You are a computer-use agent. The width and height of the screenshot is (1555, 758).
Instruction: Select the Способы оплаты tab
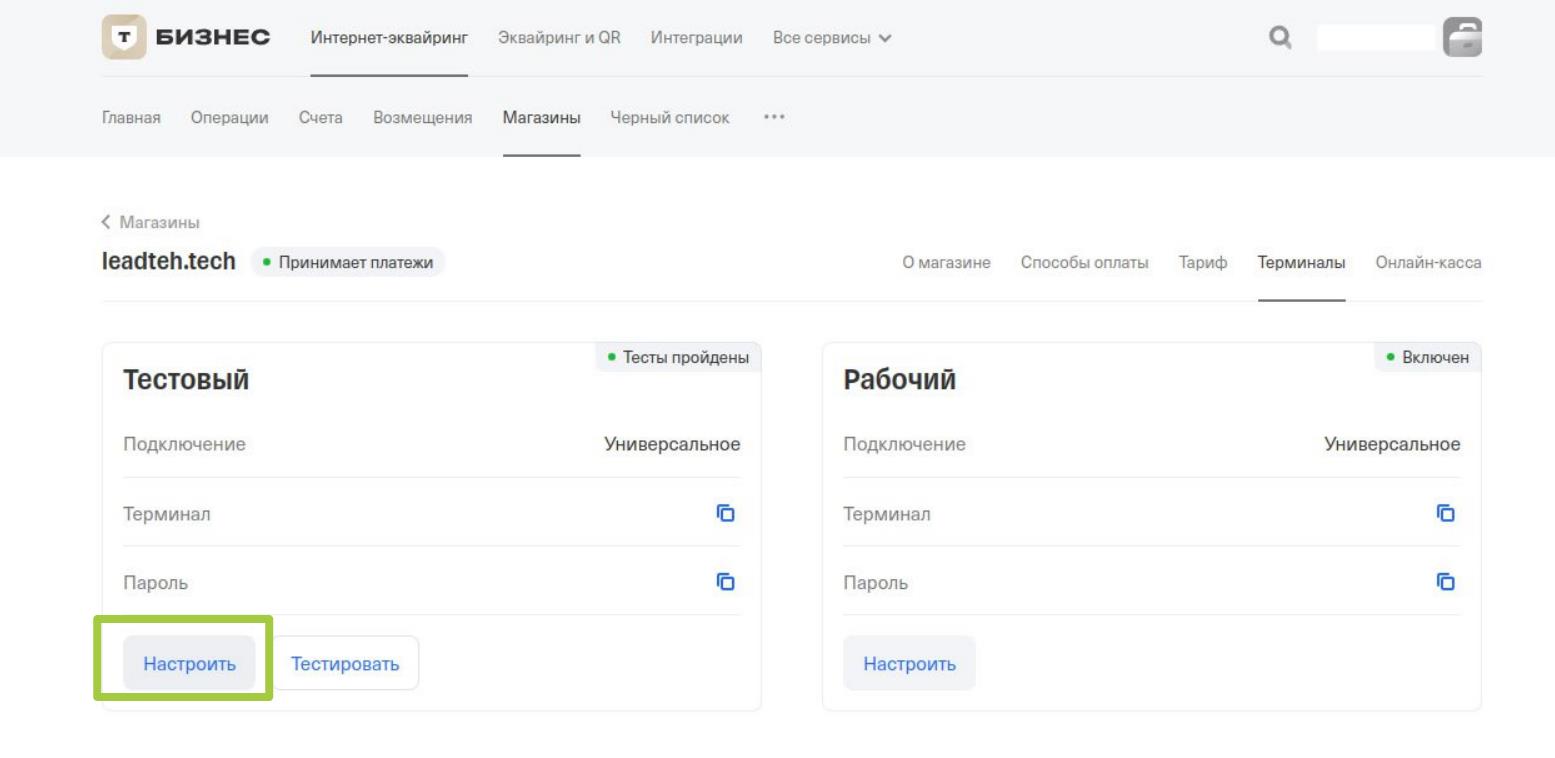tap(1084, 262)
